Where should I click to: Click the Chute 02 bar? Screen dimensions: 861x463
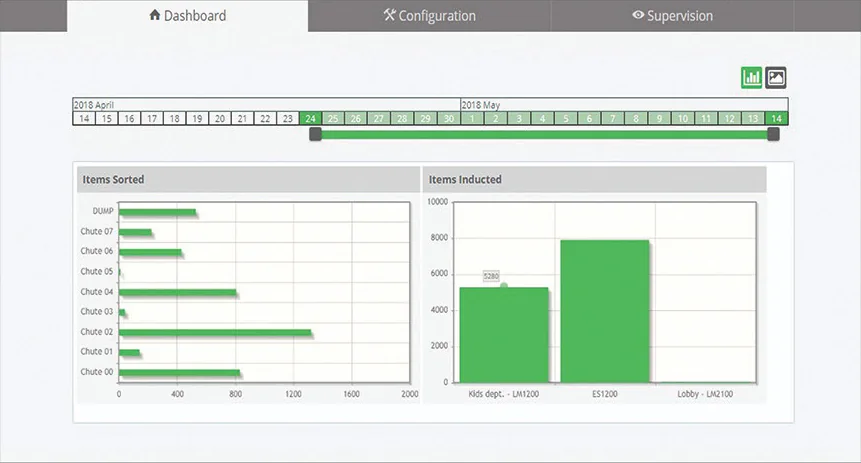coord(215,333)
